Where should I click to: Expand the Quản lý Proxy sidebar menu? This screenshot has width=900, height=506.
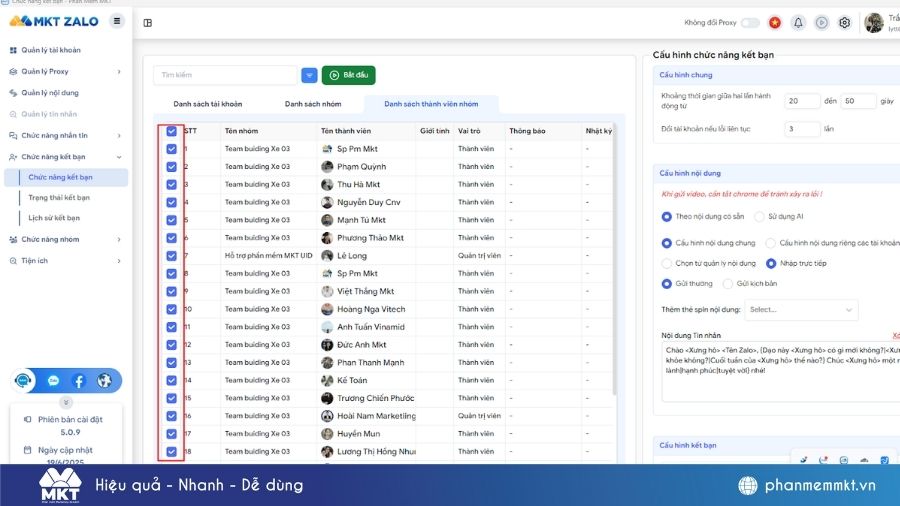click(x=65, y=71)
